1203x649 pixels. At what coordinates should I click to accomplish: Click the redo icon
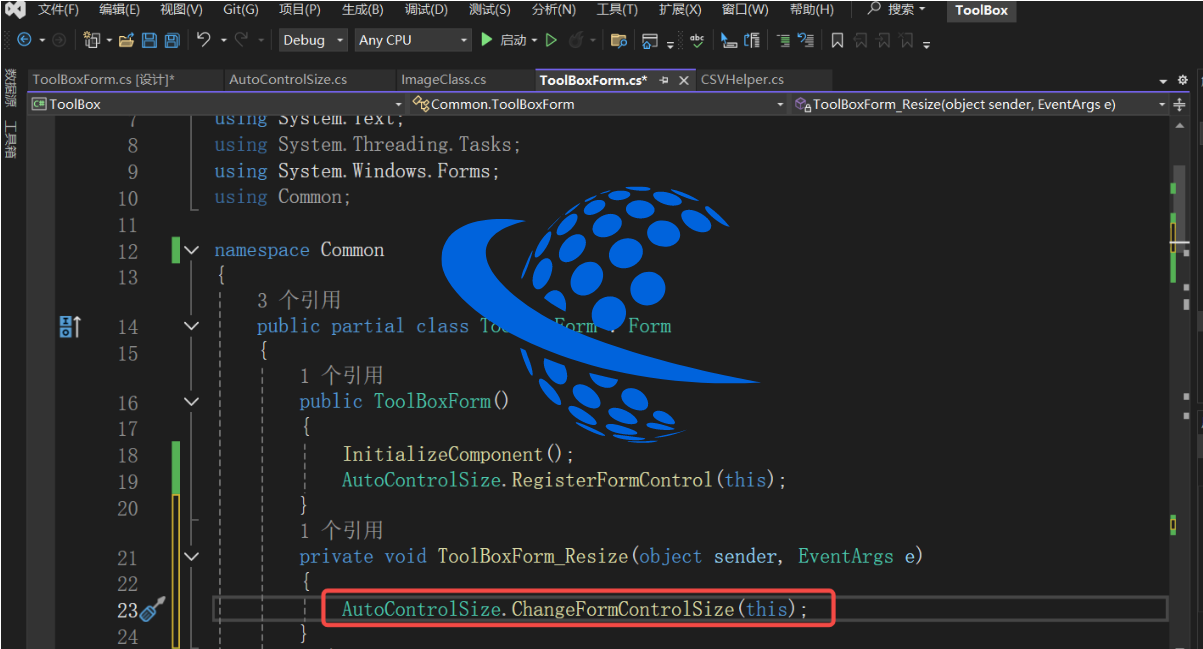point(241,40)
